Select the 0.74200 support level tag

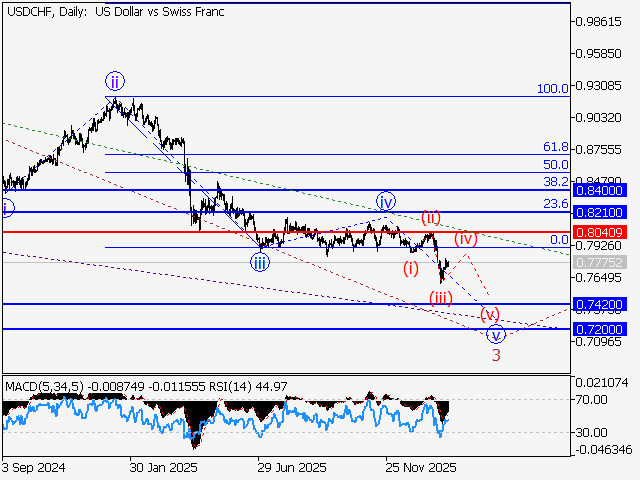[x=599, y=304]
